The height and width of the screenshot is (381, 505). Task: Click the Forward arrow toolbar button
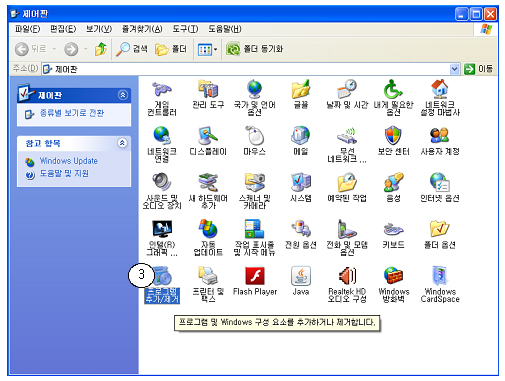click(71, 49)
